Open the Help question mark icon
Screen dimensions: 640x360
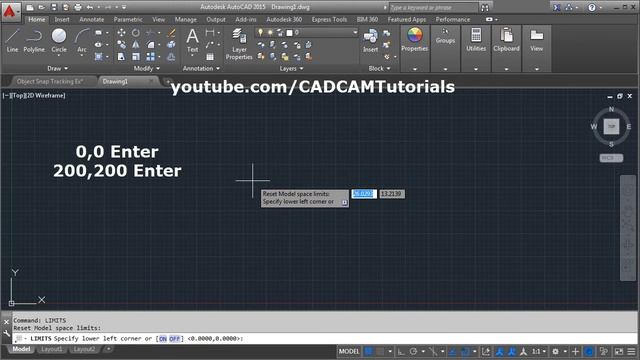591,7
